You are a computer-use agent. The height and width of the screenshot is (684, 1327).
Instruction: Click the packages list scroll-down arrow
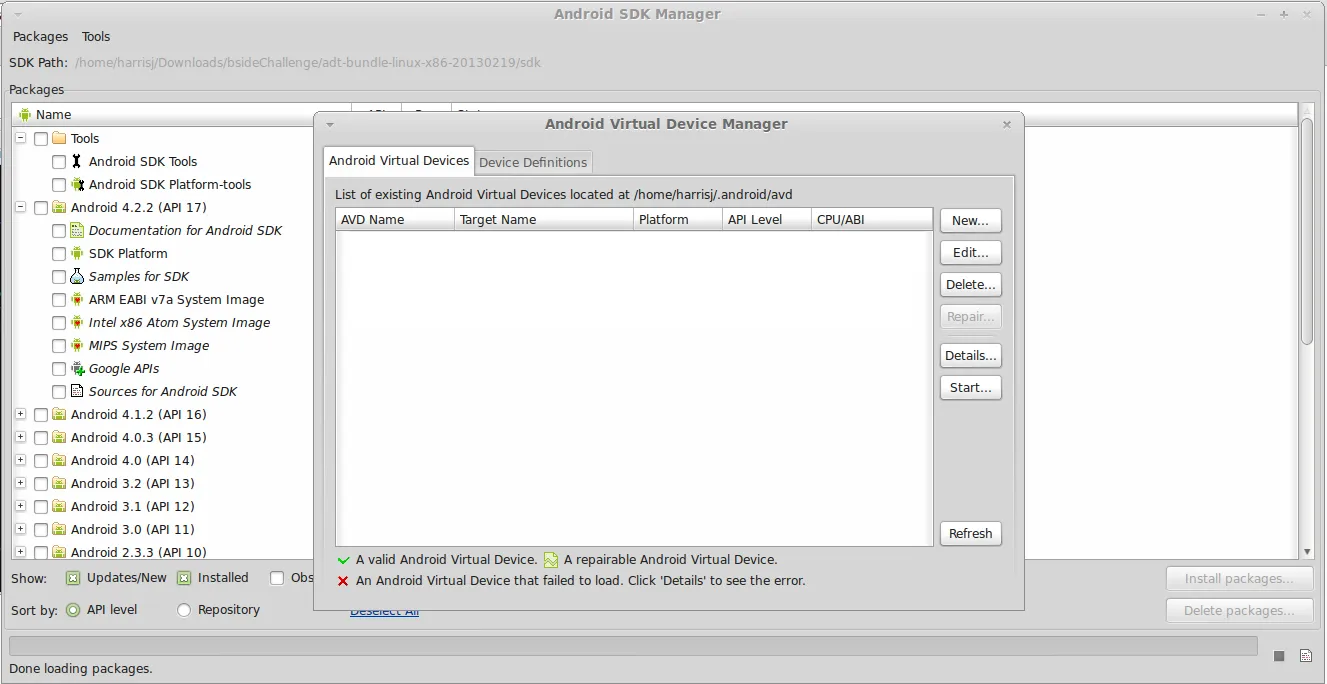[x=1306, y=552]
